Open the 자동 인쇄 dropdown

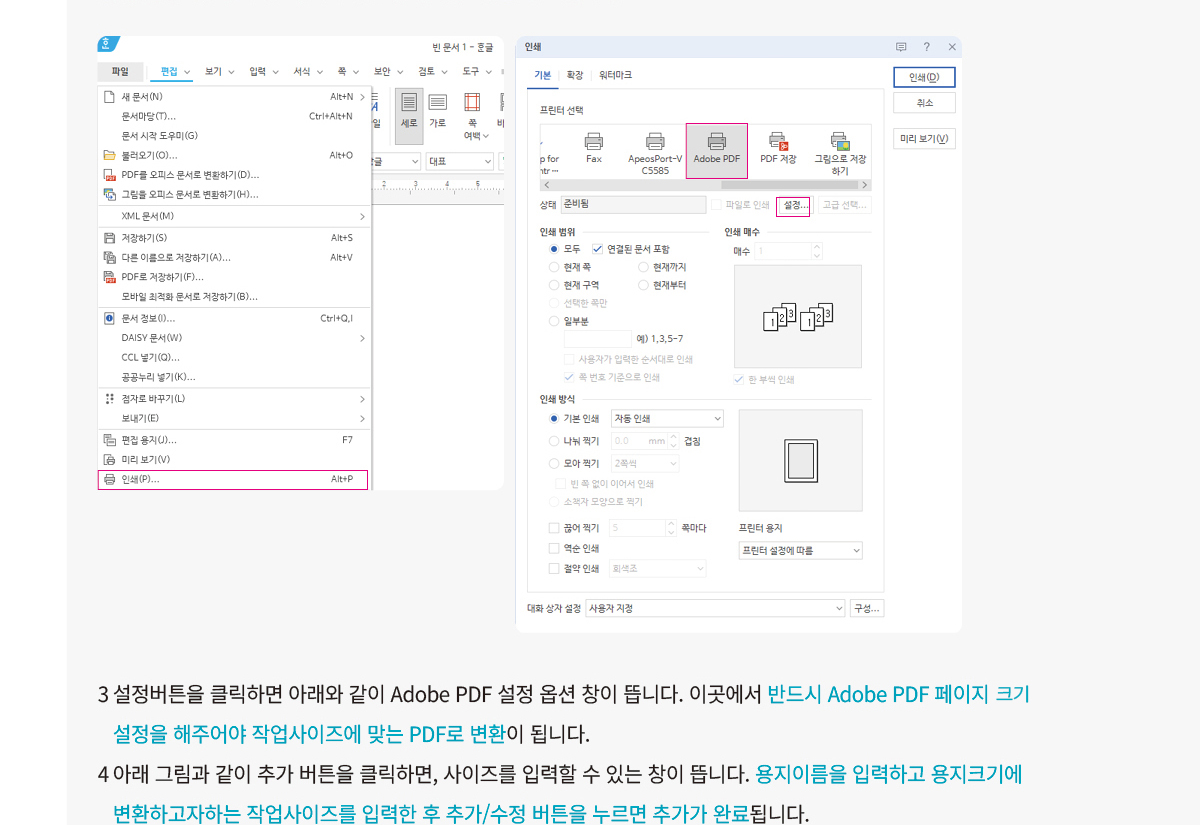click(667, 419)
